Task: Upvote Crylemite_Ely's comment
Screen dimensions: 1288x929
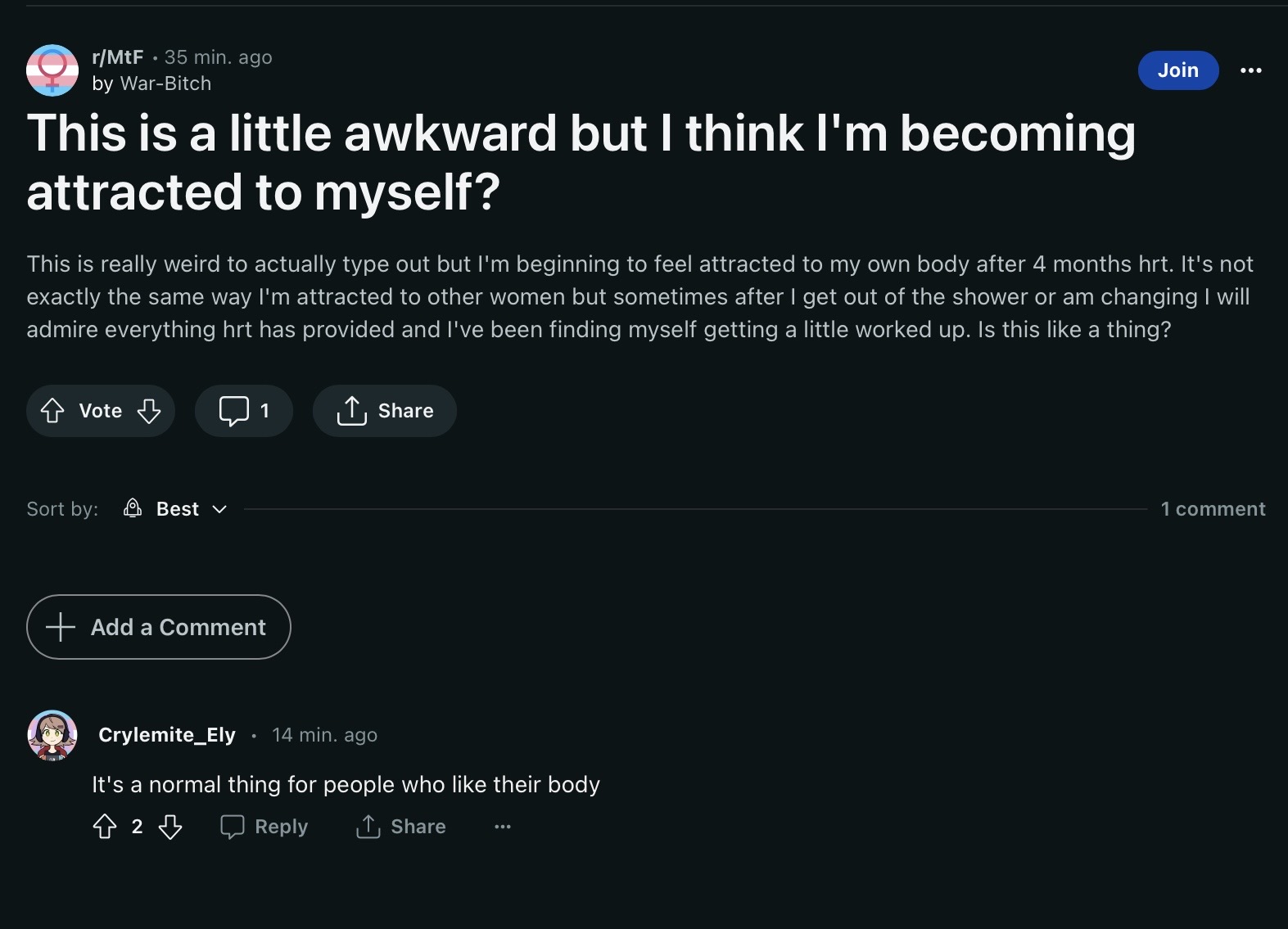Action: click(x=105, y=827)
